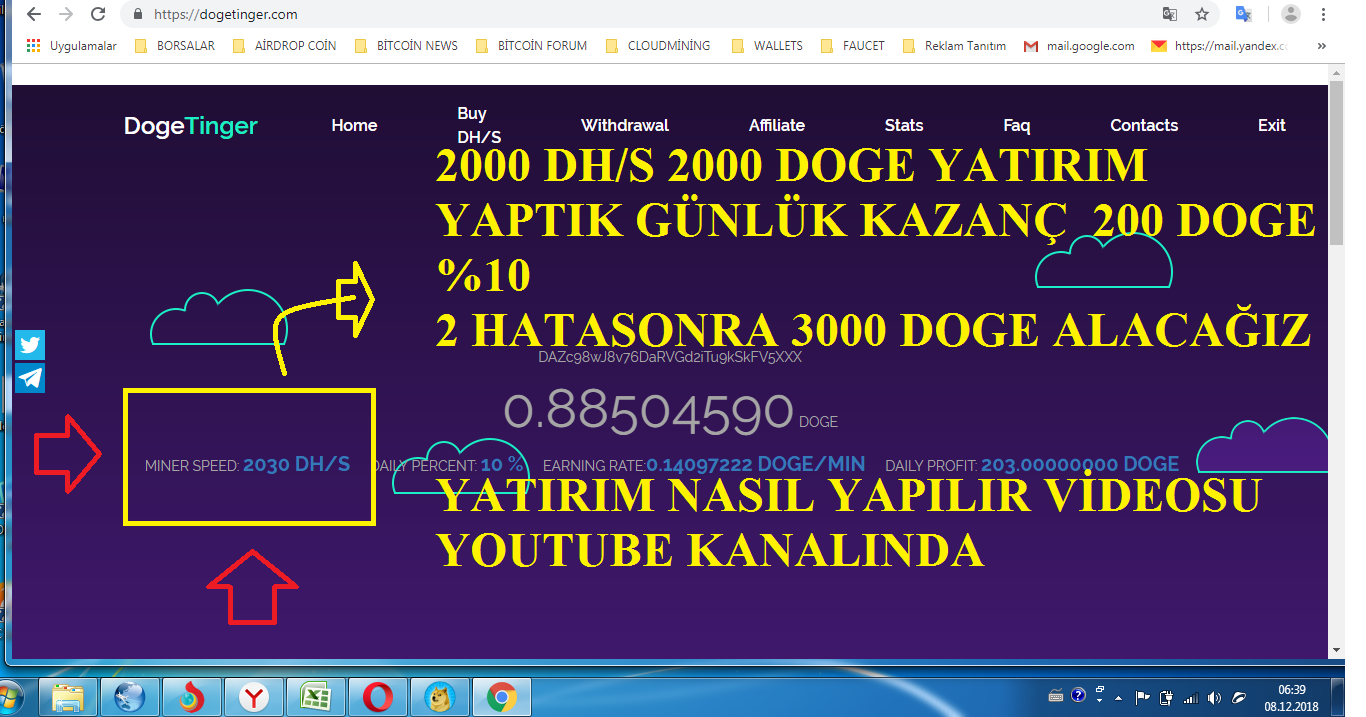Open the Stats menu item
Viewport: 1366px width, 717px height.
(x=904, y=125)
